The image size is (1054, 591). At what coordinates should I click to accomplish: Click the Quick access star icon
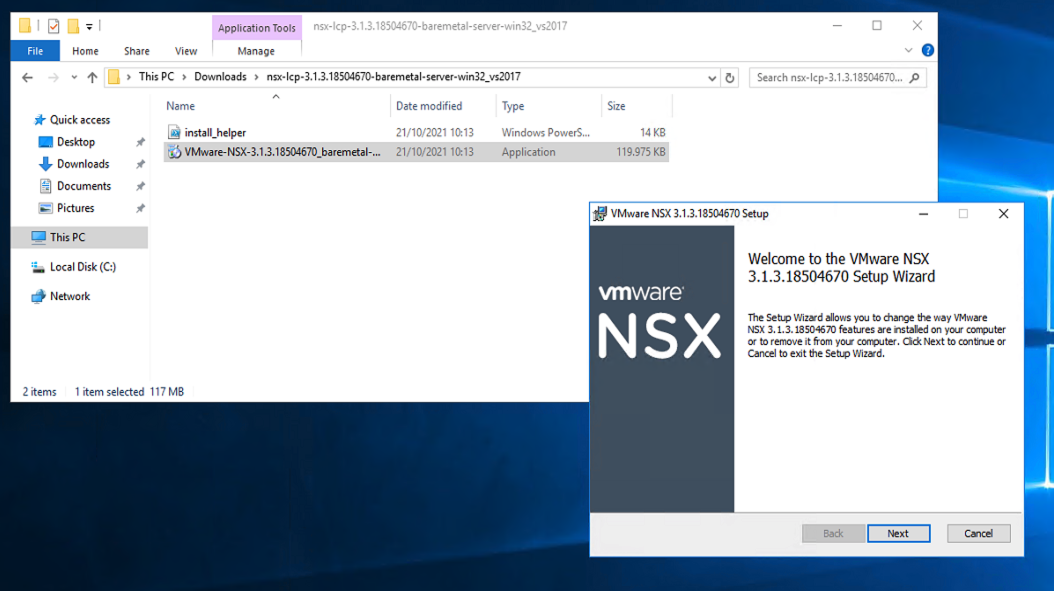click(40, 120)
